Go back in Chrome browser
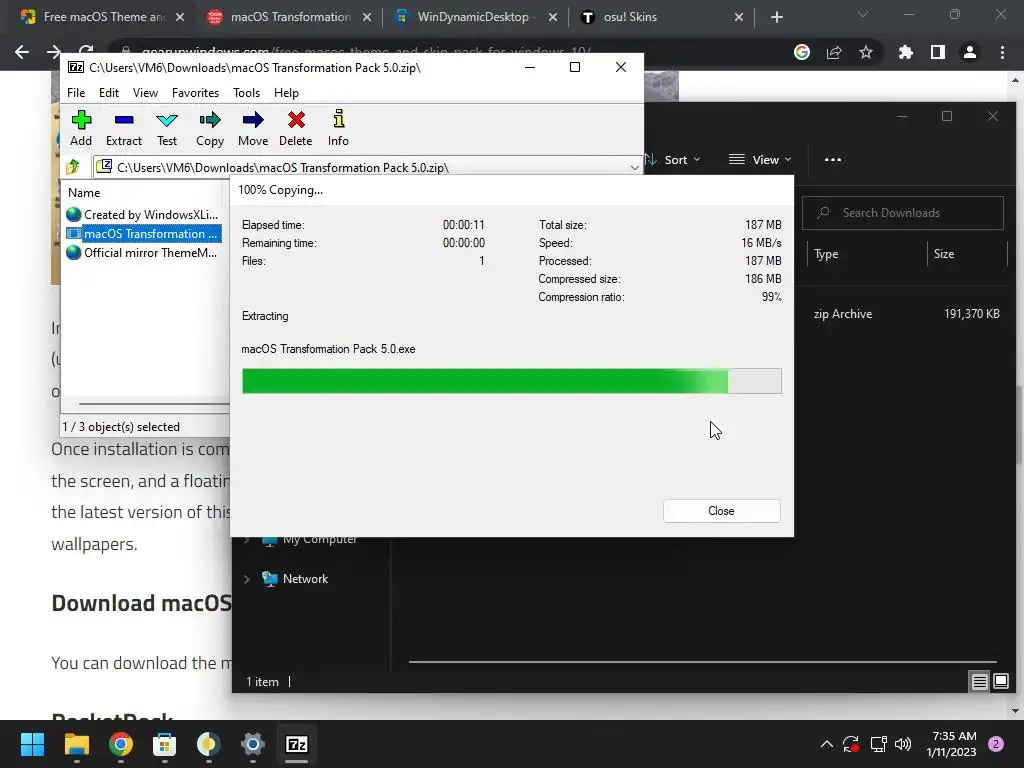1024x768 pixels. click(22, 52)
